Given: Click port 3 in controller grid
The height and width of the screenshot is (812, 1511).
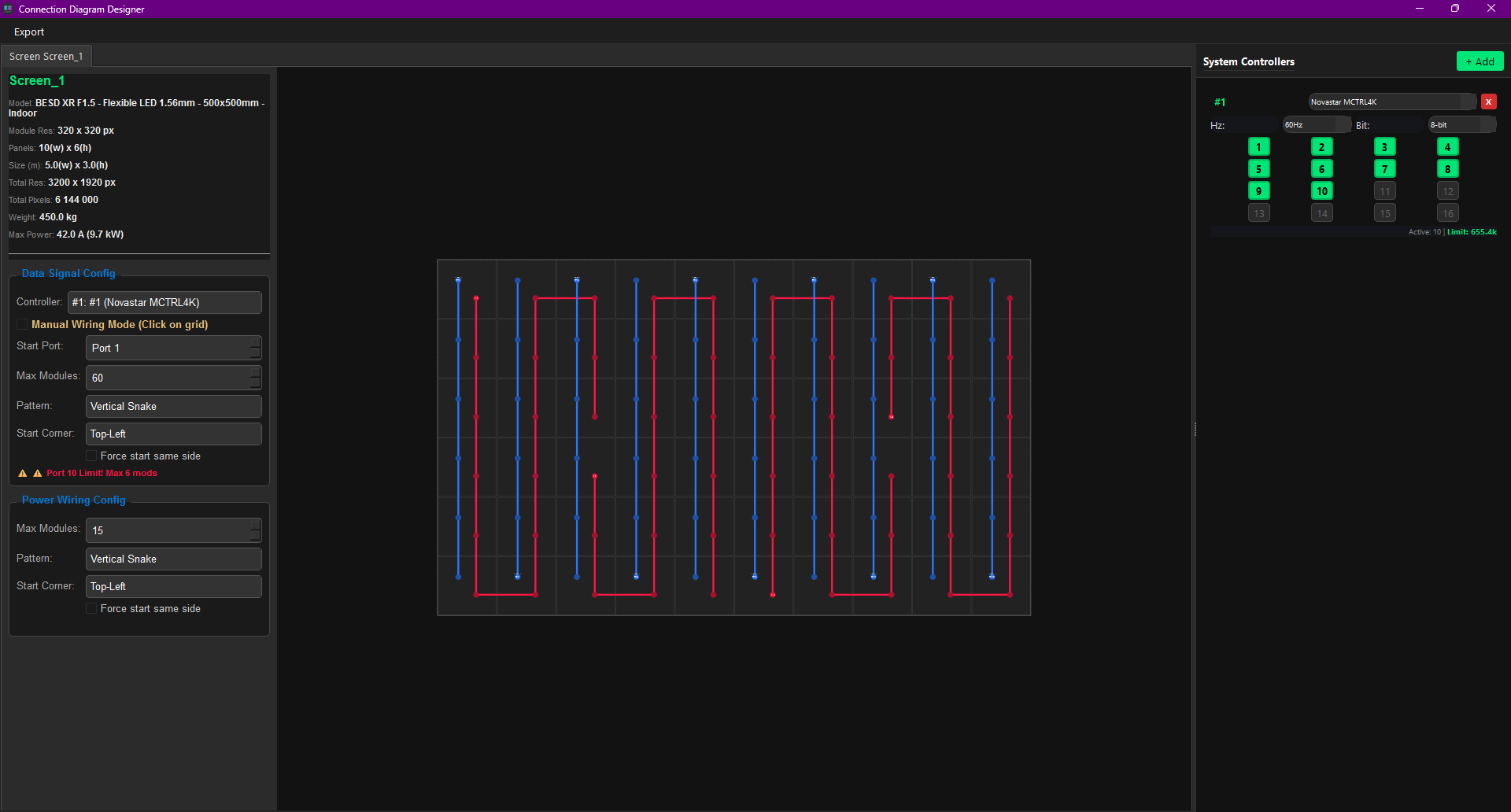Looking at the screenshot, I should click(1384, 147).
